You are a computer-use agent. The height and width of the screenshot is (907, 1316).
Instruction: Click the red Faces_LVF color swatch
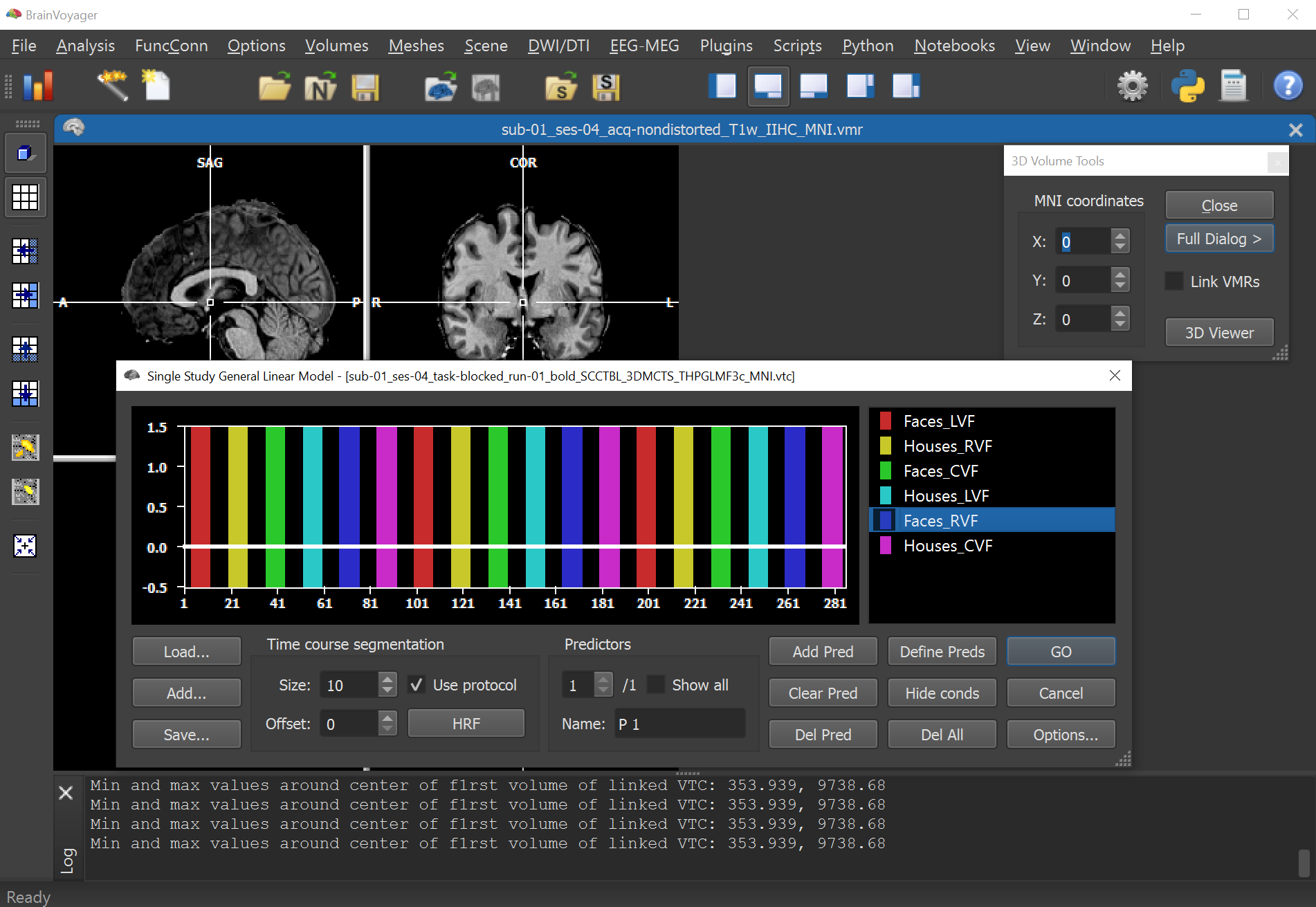point(885,421)
